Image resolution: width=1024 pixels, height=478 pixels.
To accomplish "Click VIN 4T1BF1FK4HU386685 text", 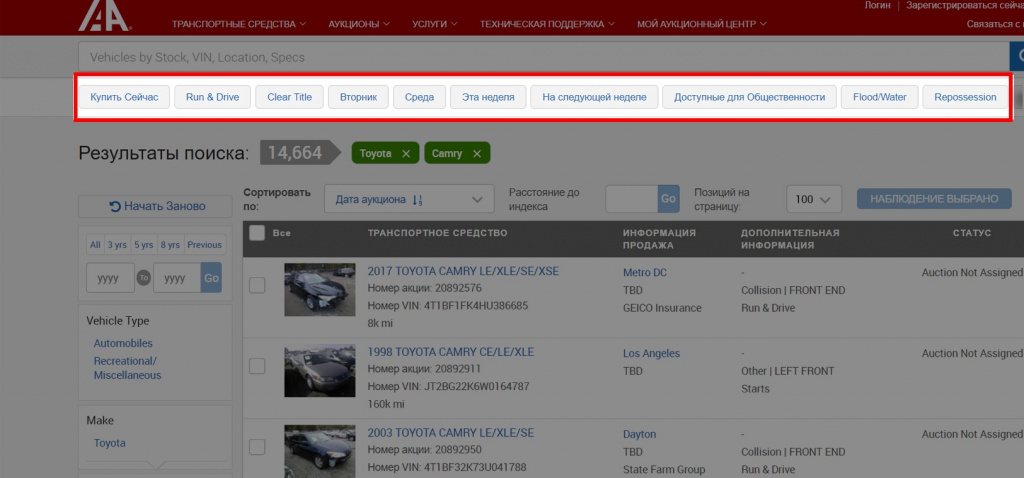I will tap(447, 306).
